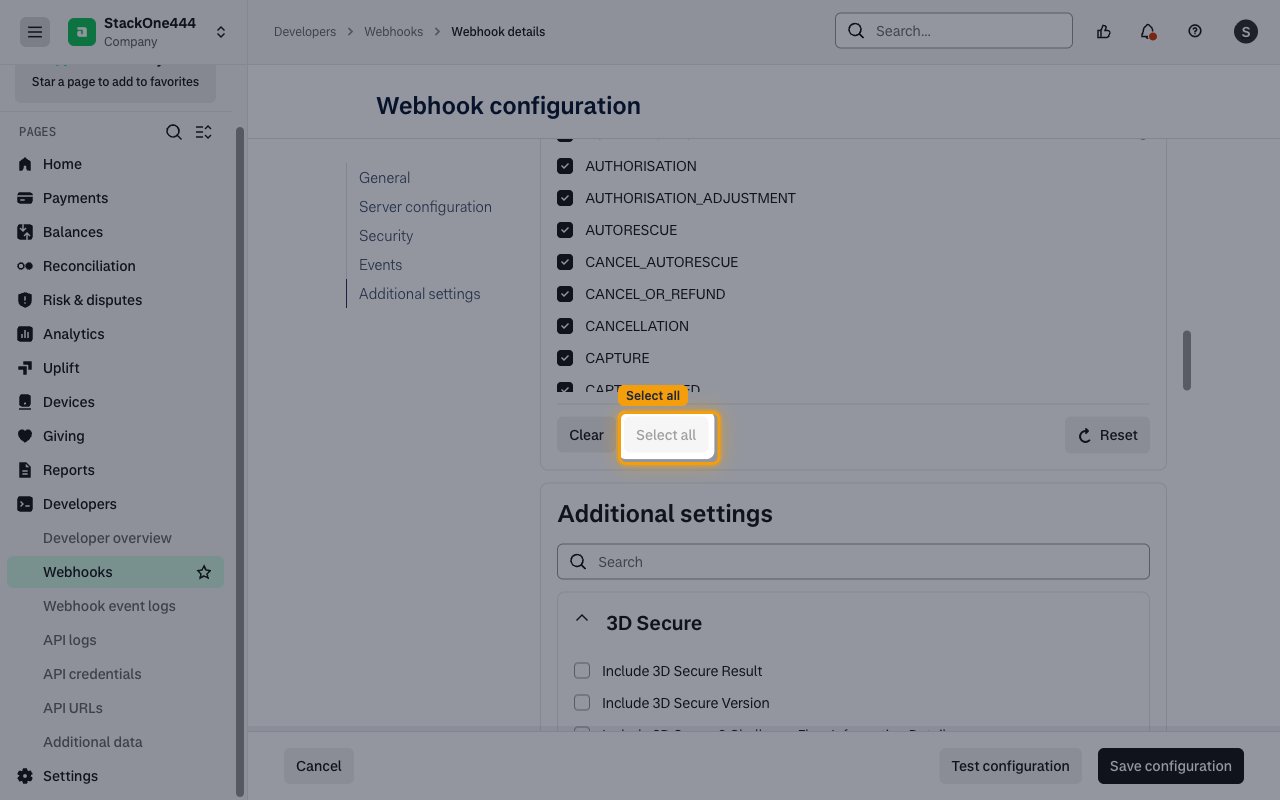Screen dimensions: 1280x800
Task: Uncheck the AUTHORISATION event checkbox
Action: [x=565, y=166]
